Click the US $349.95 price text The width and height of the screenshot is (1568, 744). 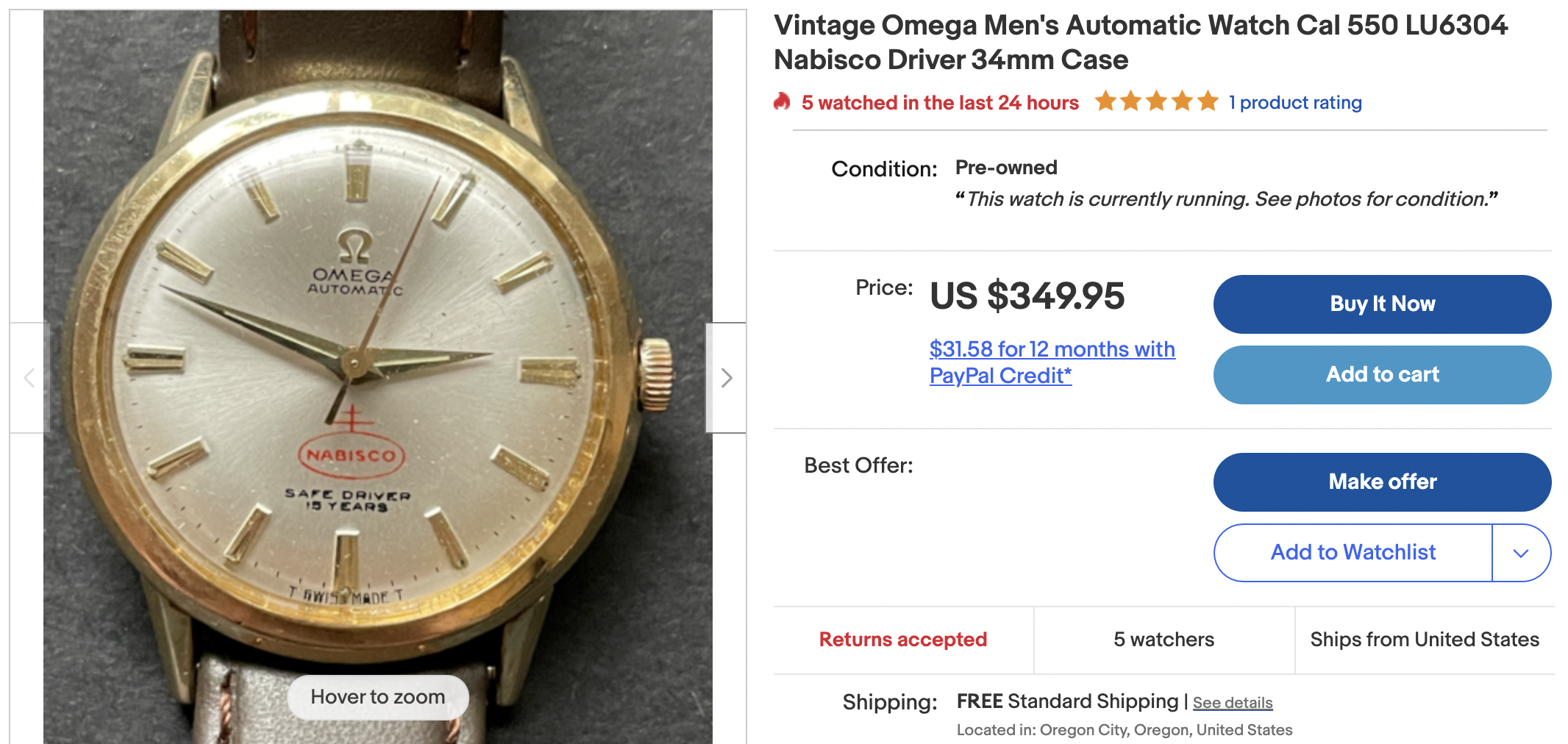(1027, 296)
